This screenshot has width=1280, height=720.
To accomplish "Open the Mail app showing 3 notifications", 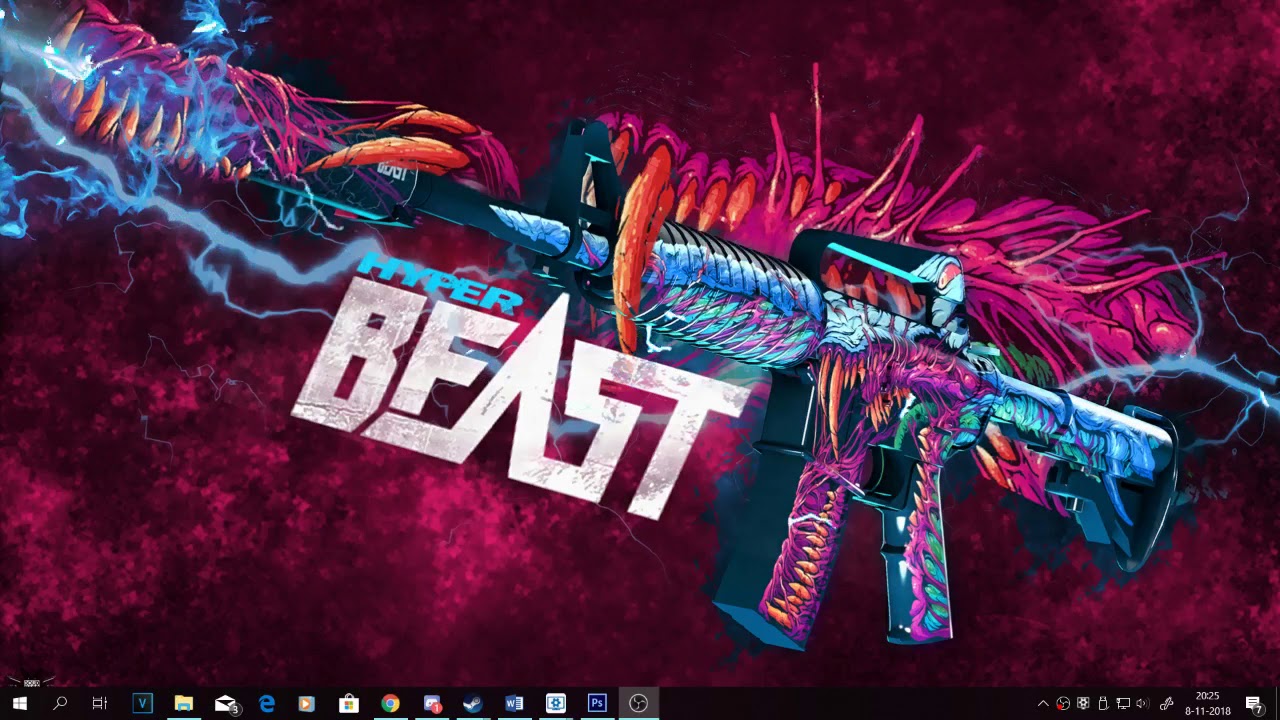I will tap(224, 702).
